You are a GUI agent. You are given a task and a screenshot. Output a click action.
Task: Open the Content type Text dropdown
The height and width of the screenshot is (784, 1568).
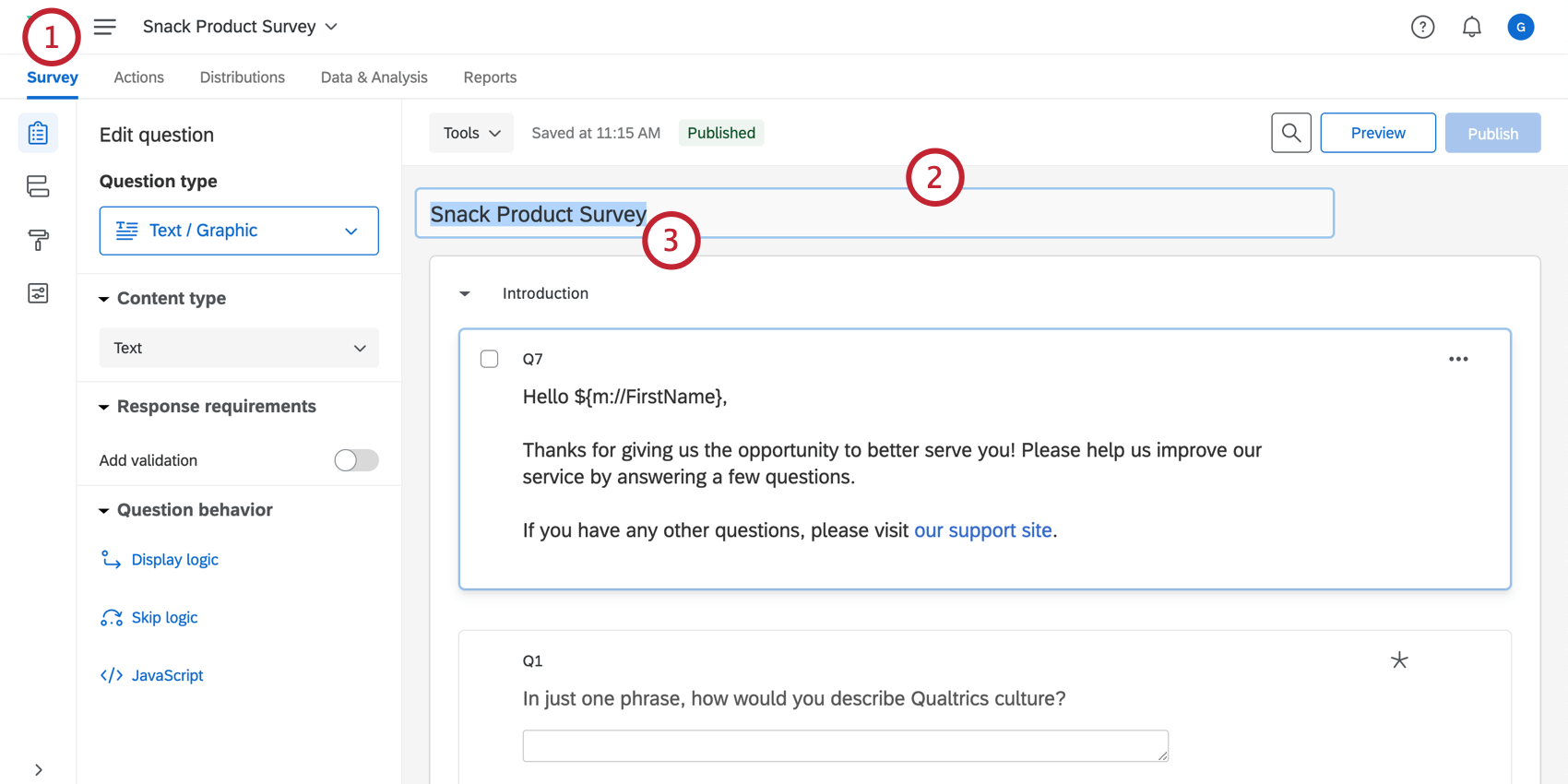pyautogui.click(x=239, y=348)
